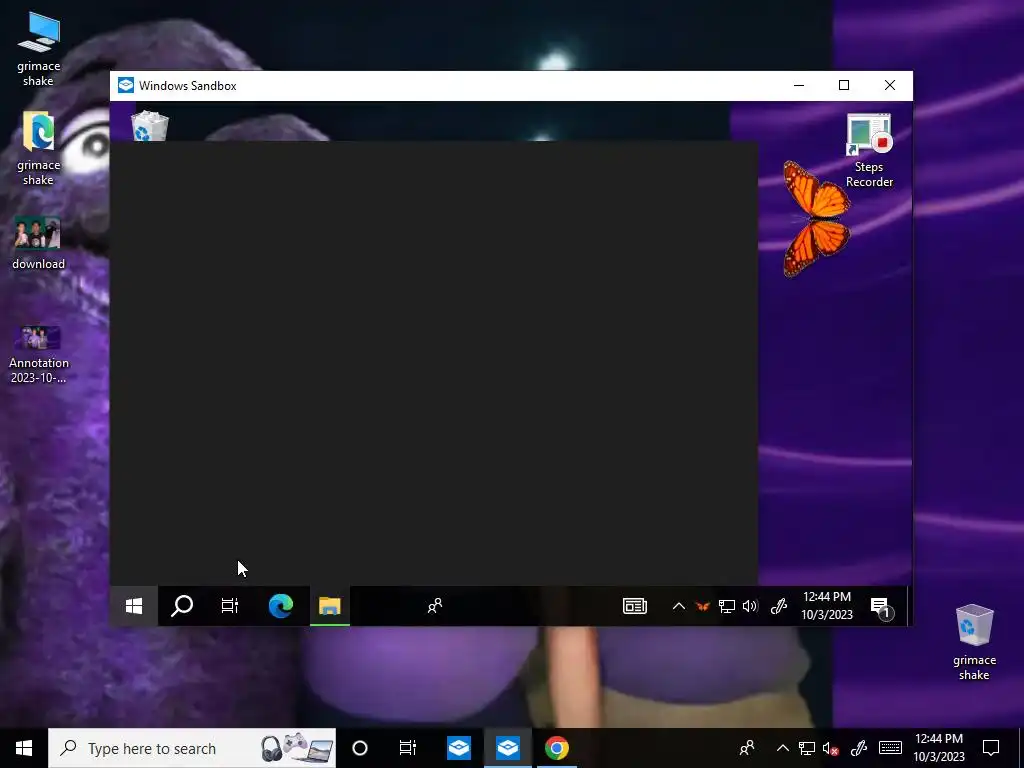Image resolution: width=1024 pixels, height=768 pixels.
Task: Open Task View in the Sandbox taskbar
Action: (x=229, y=606)
